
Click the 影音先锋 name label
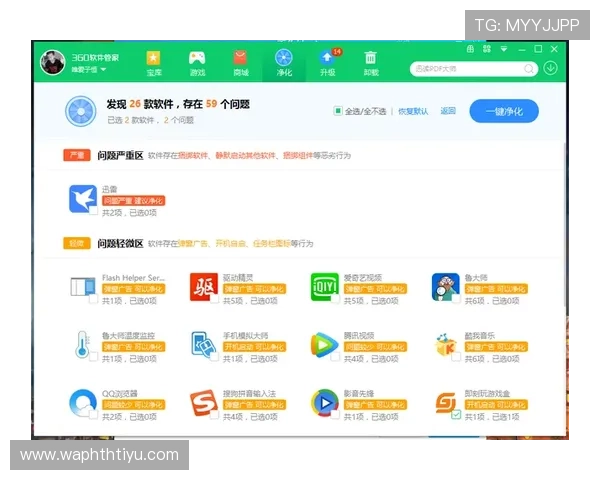click(359, 393)
